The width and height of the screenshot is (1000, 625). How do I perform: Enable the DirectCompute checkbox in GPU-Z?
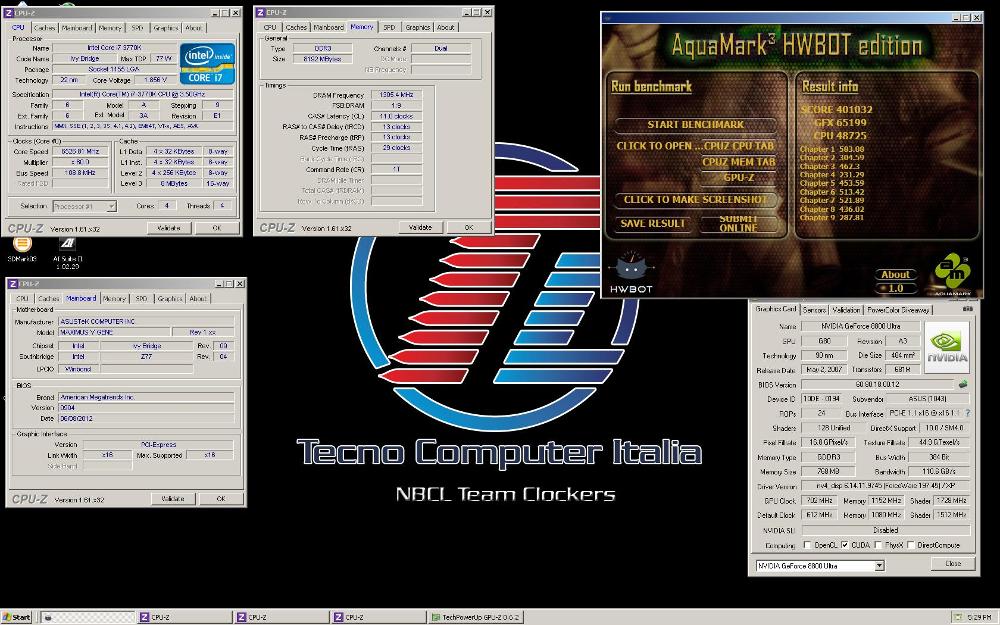(911, 545)
